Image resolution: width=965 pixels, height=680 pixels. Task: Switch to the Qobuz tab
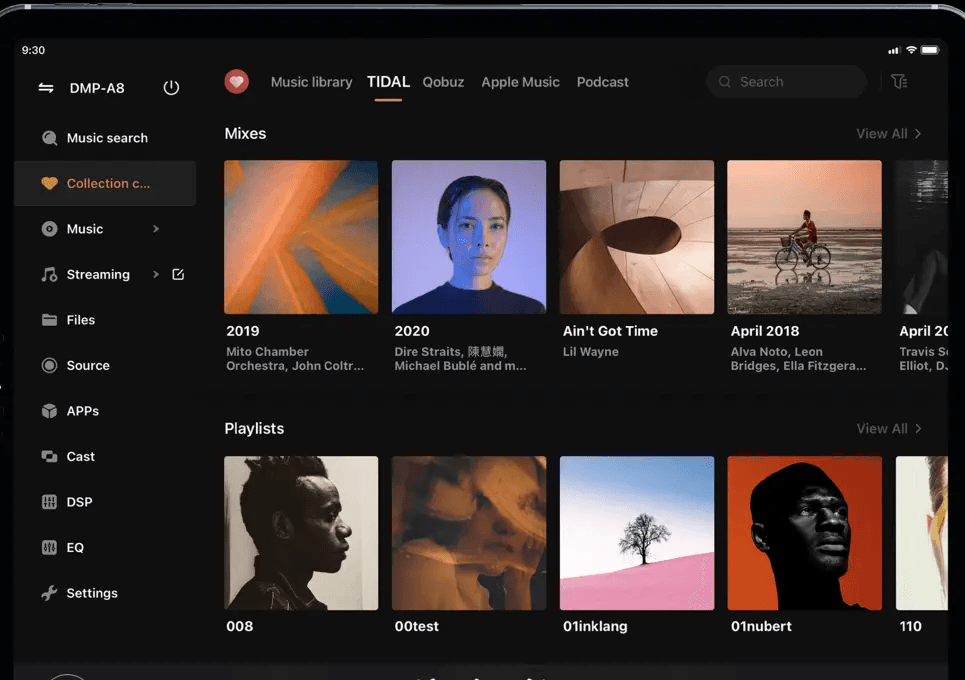(443, 82)
